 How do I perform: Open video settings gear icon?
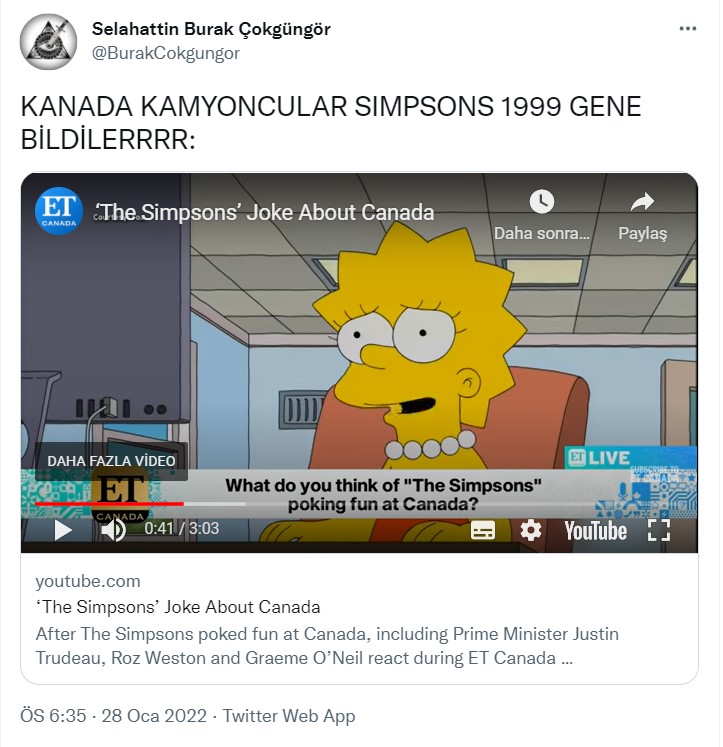coord(531,530)
